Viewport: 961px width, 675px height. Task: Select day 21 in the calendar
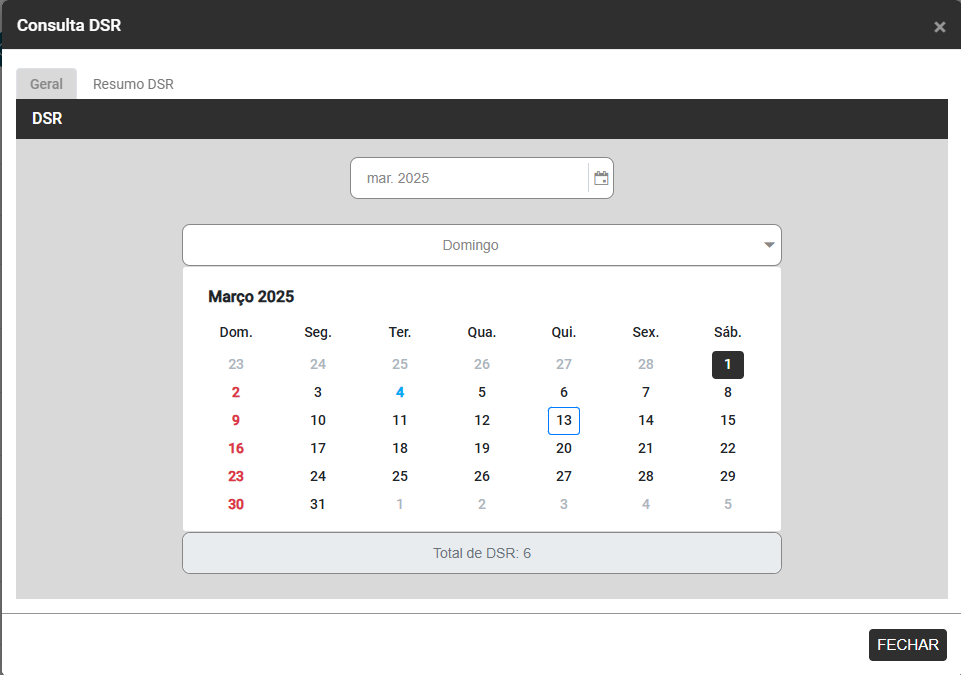pyautogui.click(x=646, y=449)
